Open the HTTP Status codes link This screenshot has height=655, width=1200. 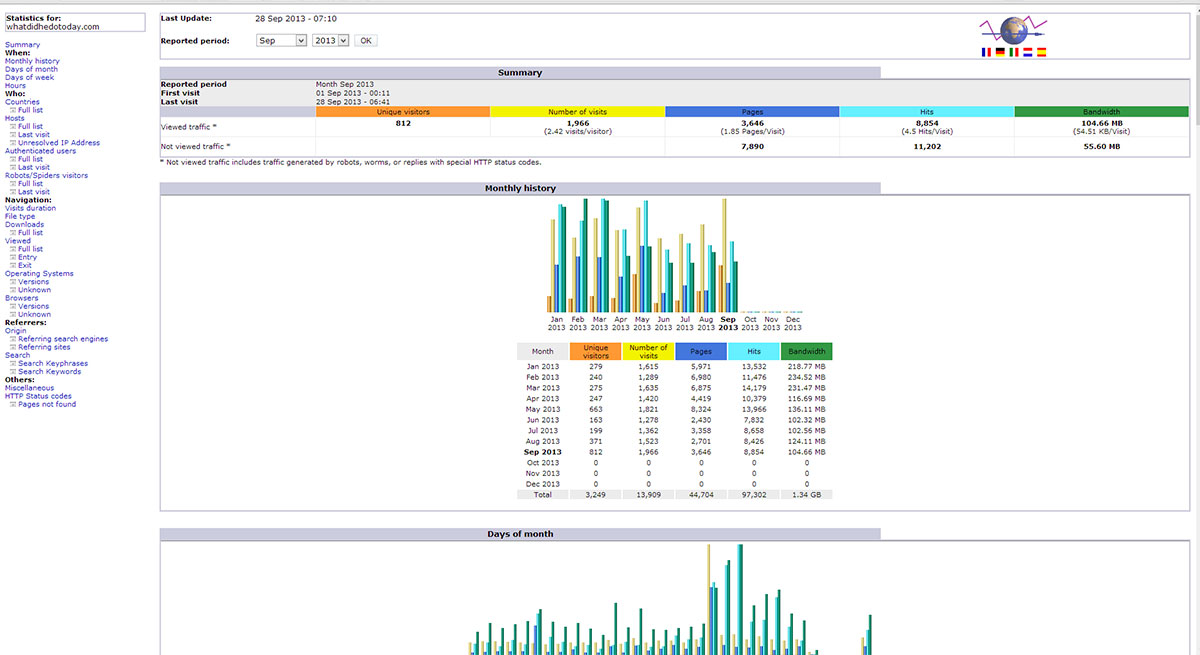pos(38,396)
